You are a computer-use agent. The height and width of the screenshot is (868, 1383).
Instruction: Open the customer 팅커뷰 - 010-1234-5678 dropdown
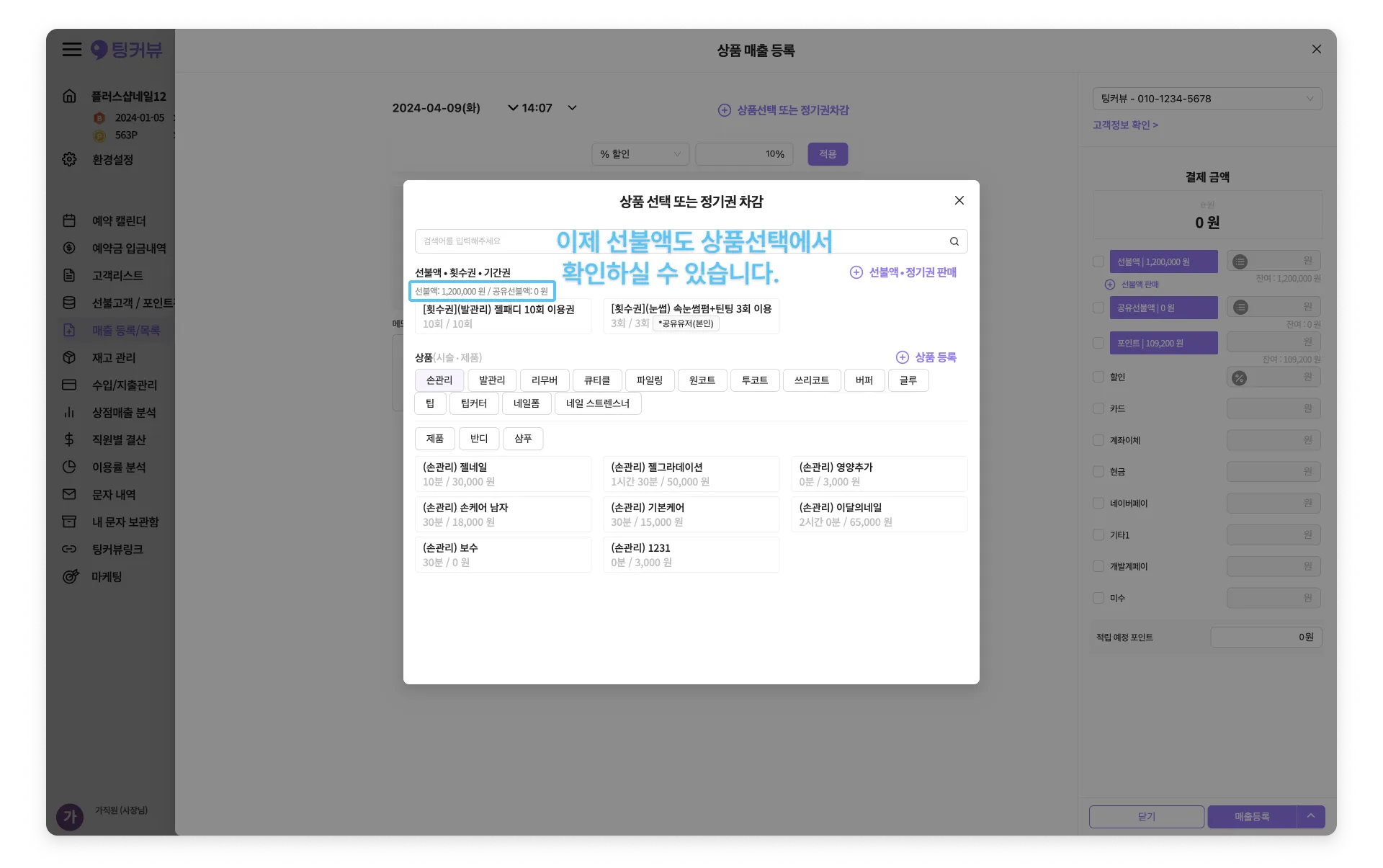click(1207, 99)
